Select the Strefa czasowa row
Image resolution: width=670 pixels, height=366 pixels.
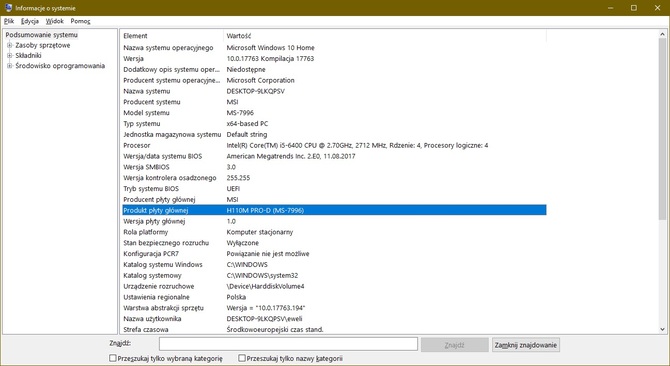click(x=334, y=330)
